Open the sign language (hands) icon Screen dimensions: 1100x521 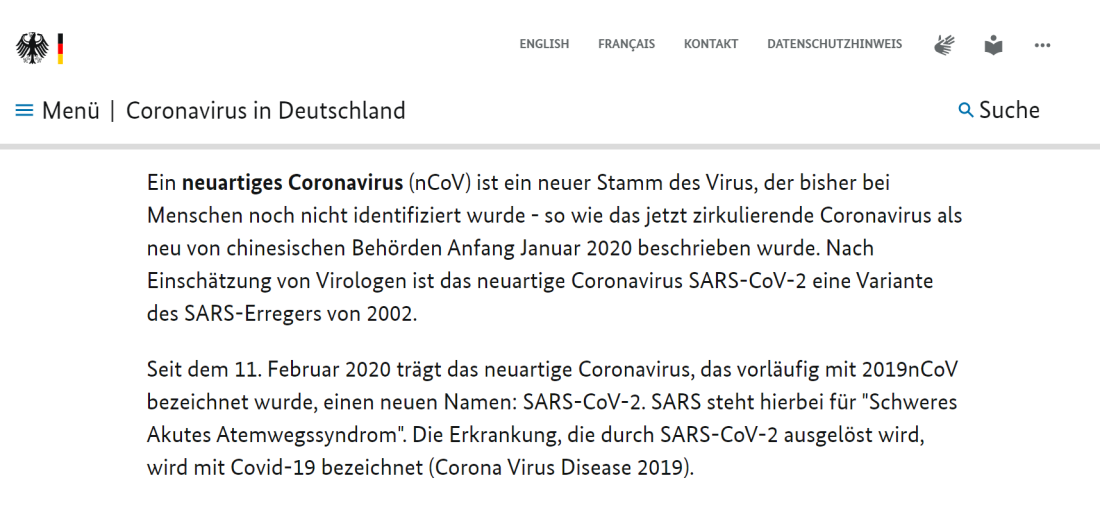[944, 45]
